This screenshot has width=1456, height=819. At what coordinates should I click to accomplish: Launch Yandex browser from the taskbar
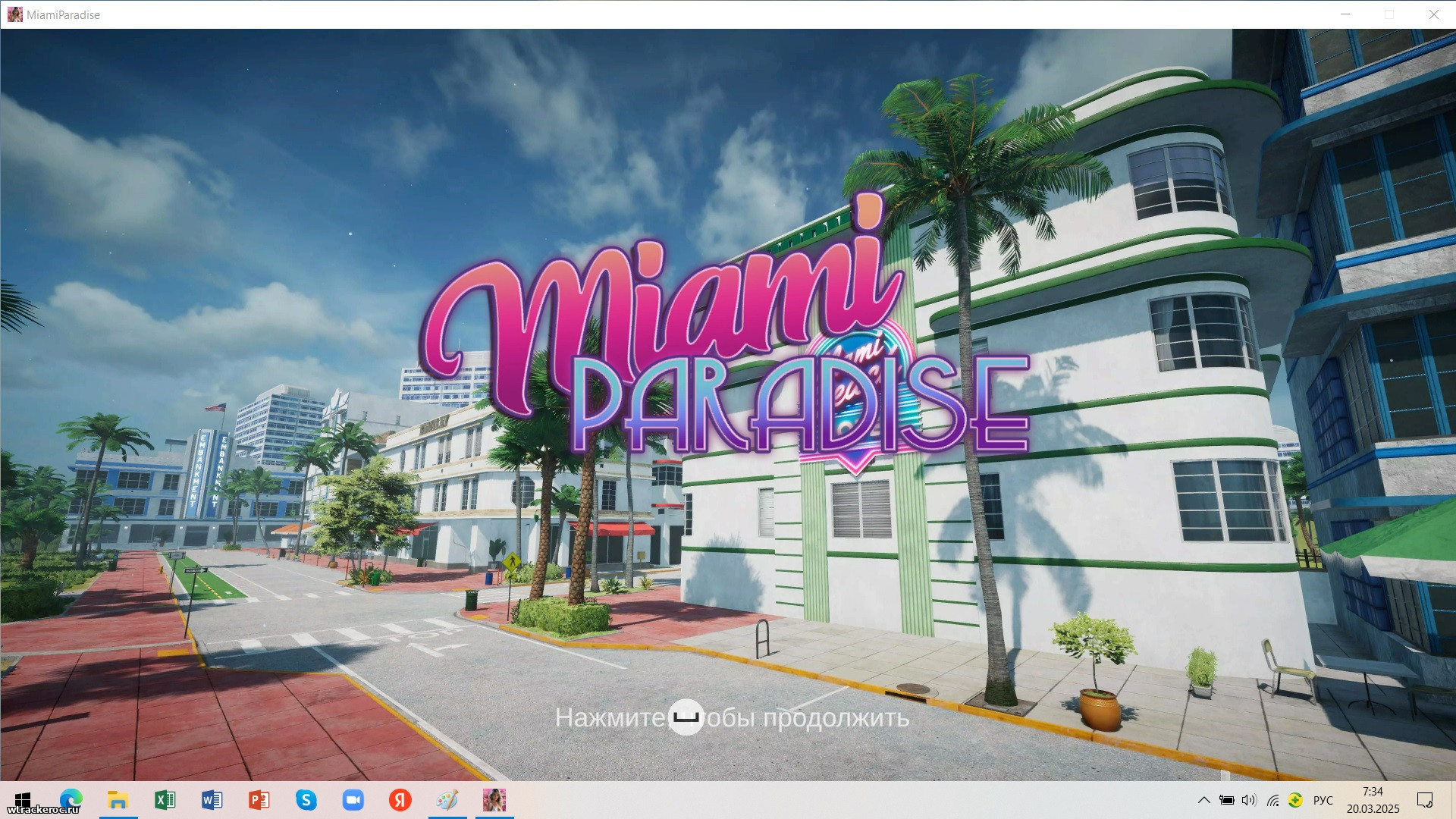click(400, 800)
